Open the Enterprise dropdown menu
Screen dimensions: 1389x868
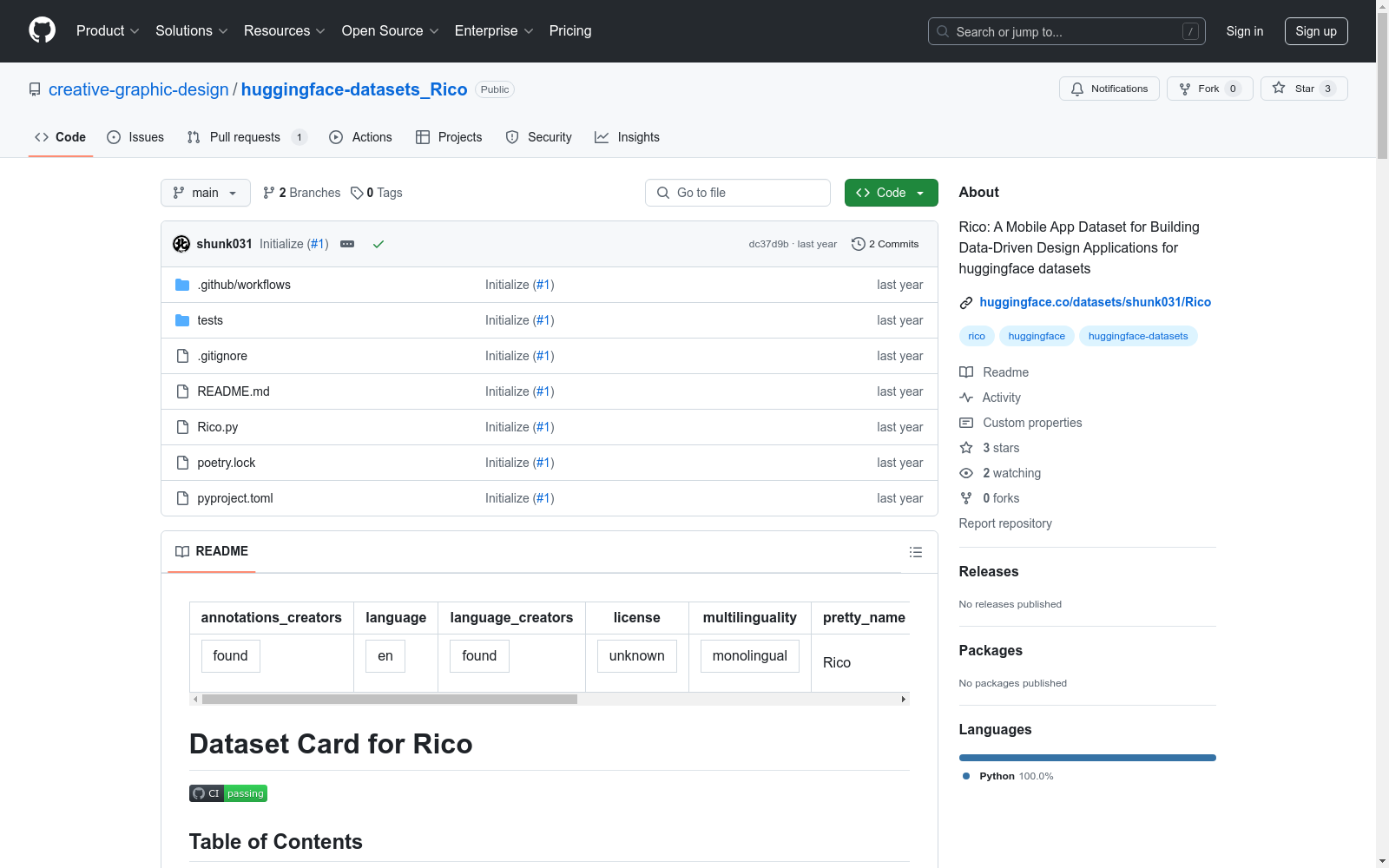[x=494, y=31]
